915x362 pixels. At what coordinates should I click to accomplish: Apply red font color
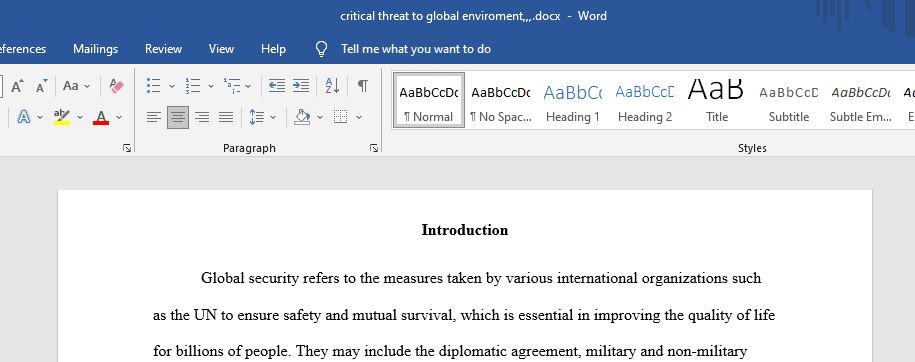pos(101,117)
